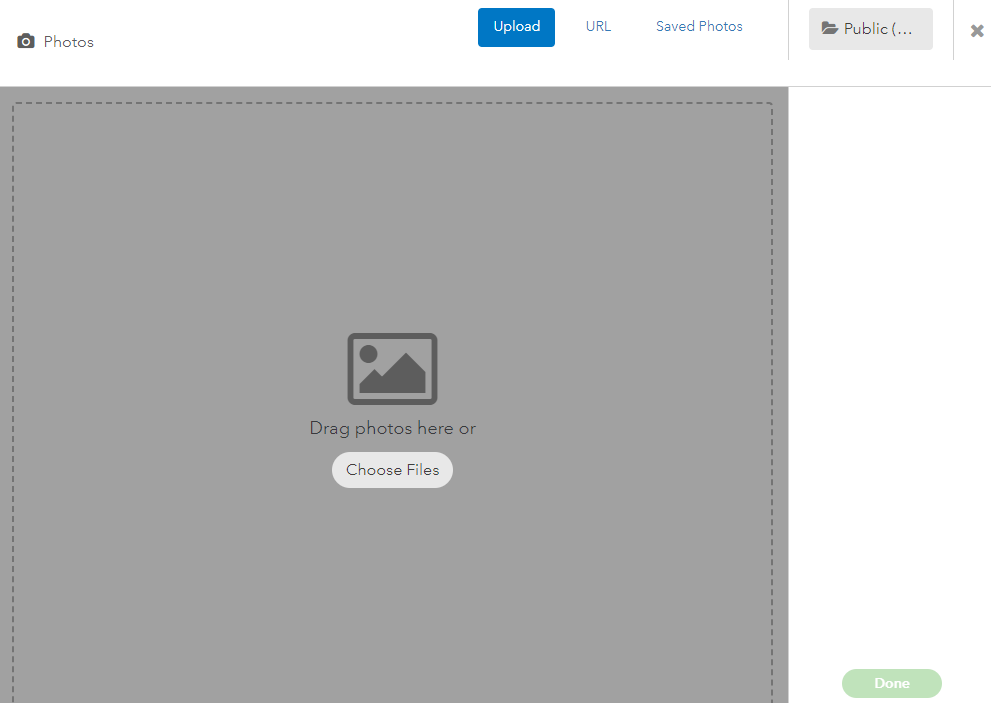Click the Choose Files button
The image size is (991, 703).
(392, 470)
